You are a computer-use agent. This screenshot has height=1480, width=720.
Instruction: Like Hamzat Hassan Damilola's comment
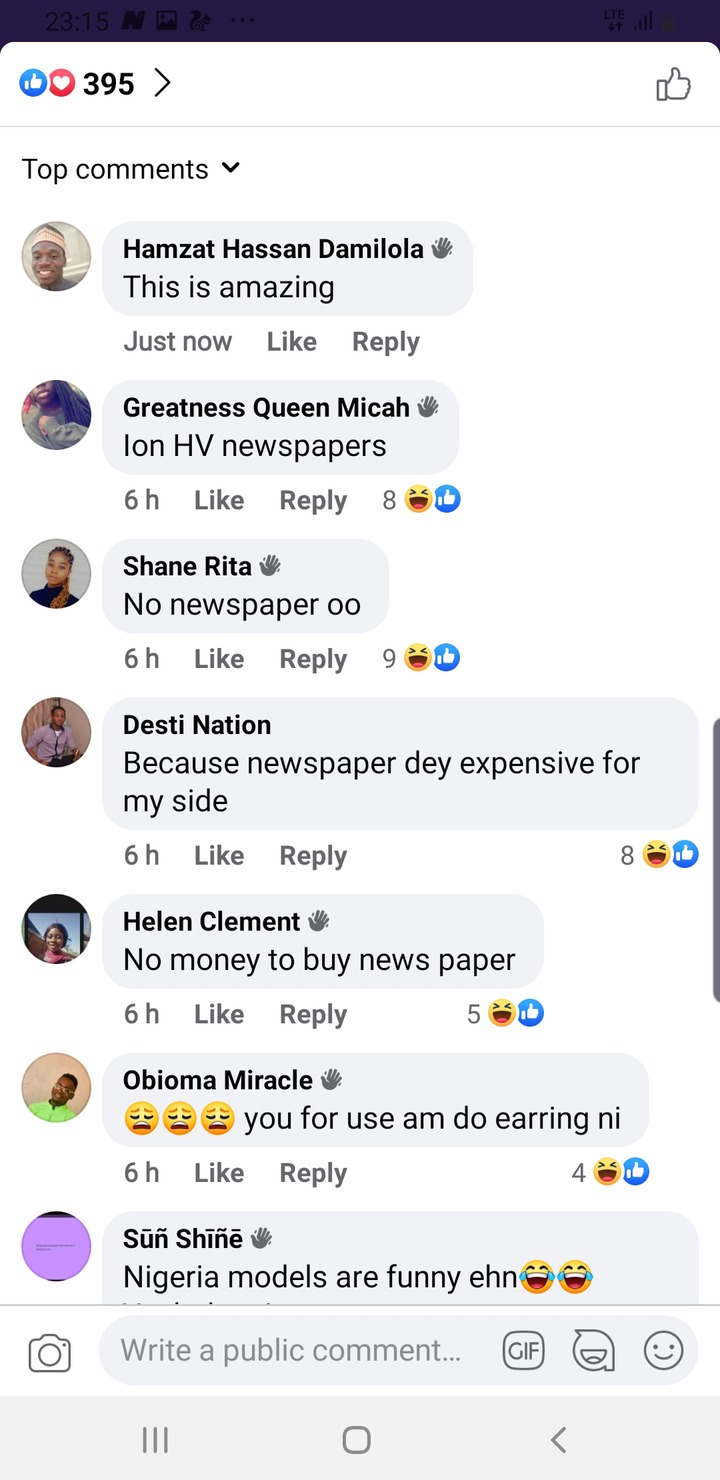pyautogui.click(x=291, y=342)
